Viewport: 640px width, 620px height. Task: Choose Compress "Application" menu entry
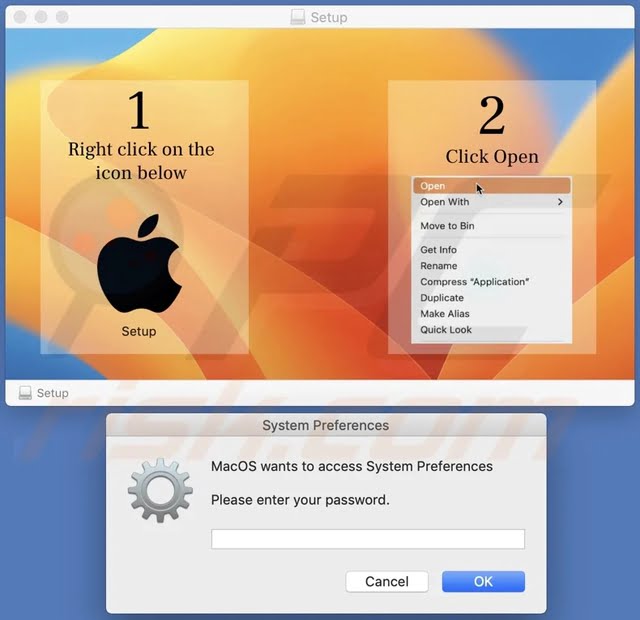point(491,282)
